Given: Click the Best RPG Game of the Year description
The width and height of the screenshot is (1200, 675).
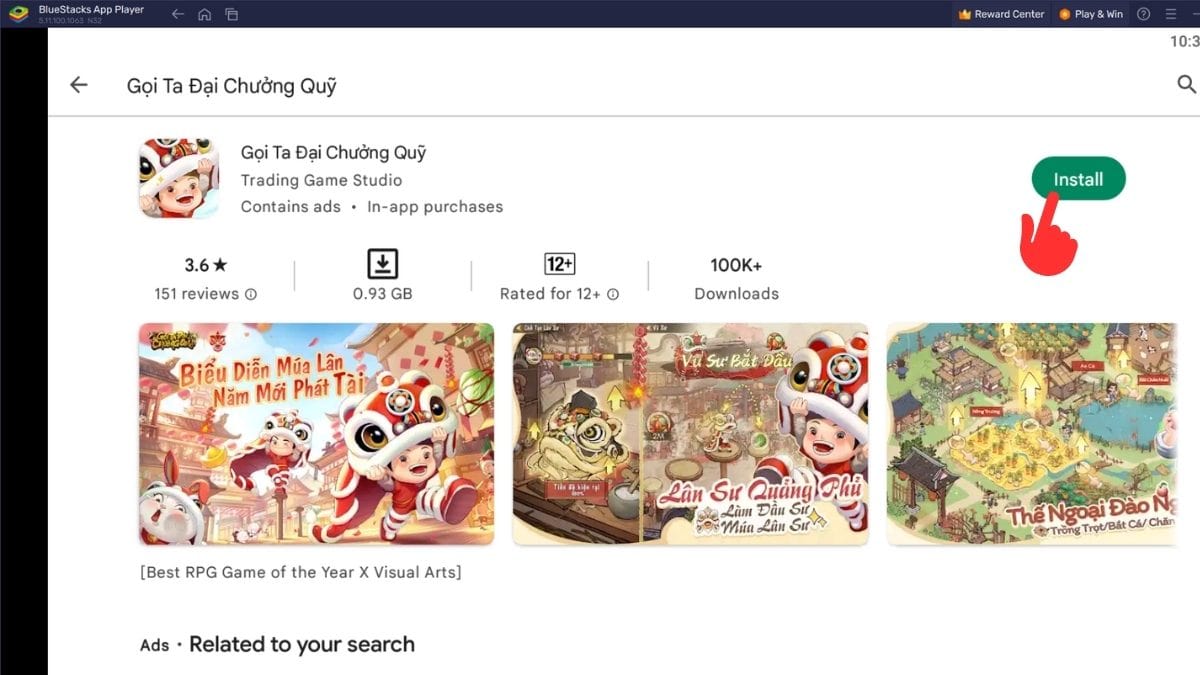Looking at the screenshot, I should [x=301, y=573].
